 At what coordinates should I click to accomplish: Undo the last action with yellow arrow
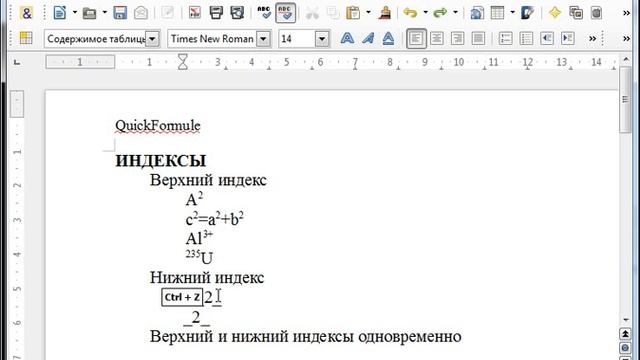[410, 13]
